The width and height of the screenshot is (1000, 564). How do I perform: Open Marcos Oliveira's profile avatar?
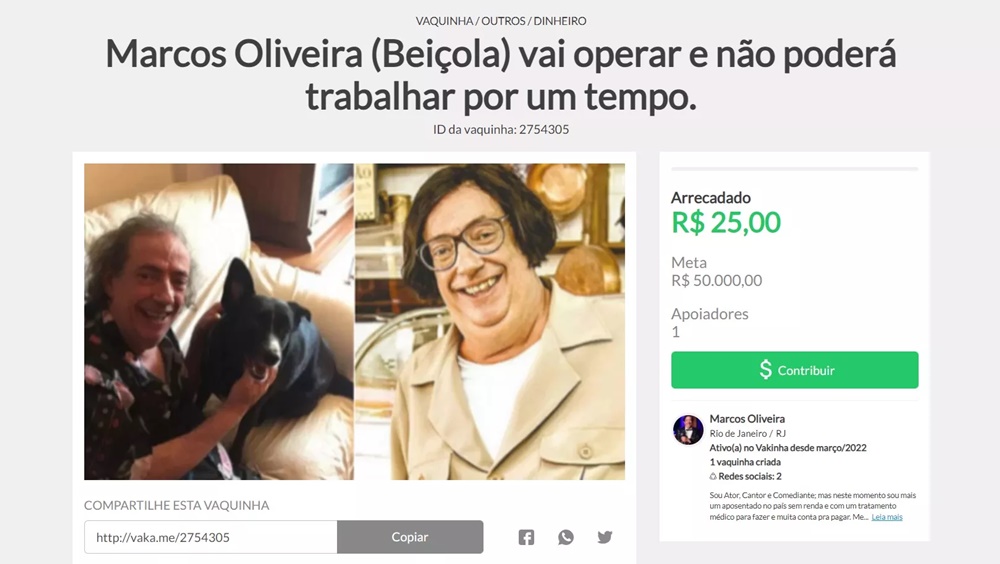click(x=688, y=430)
